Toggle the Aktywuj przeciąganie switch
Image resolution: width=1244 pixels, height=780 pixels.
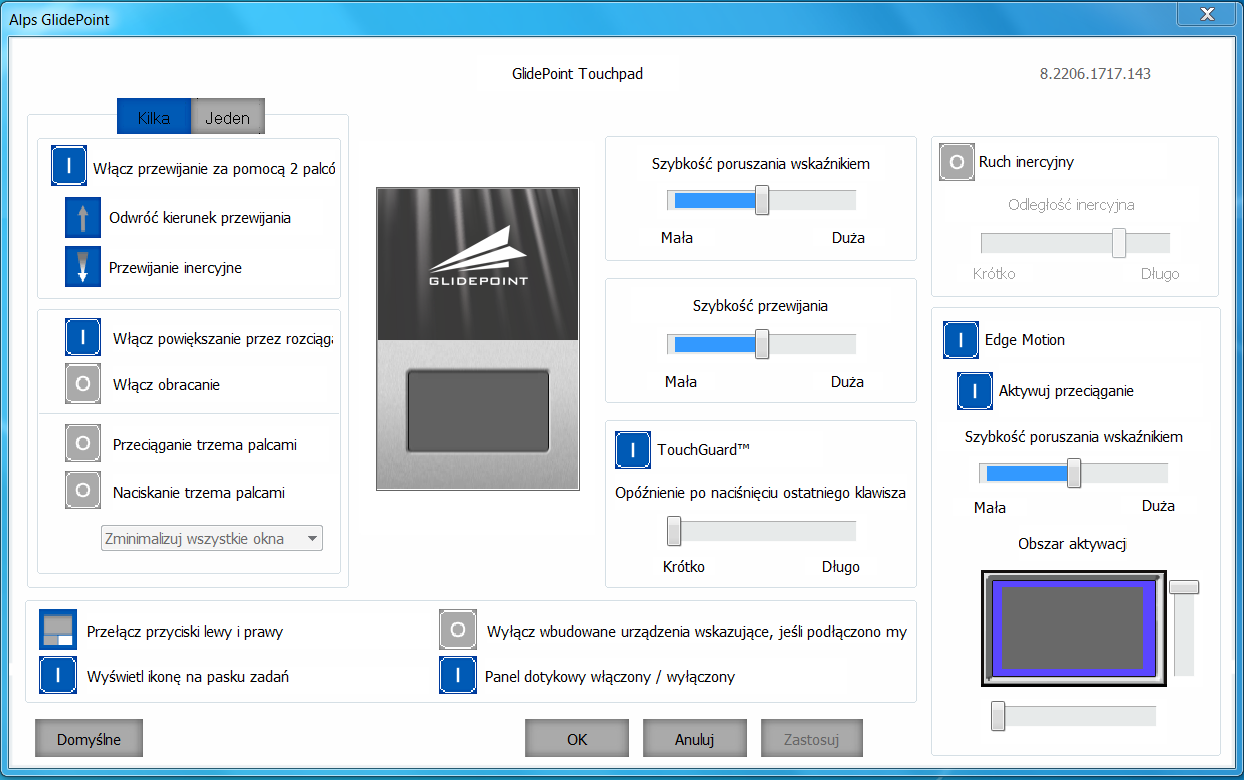tap(975, 391)
